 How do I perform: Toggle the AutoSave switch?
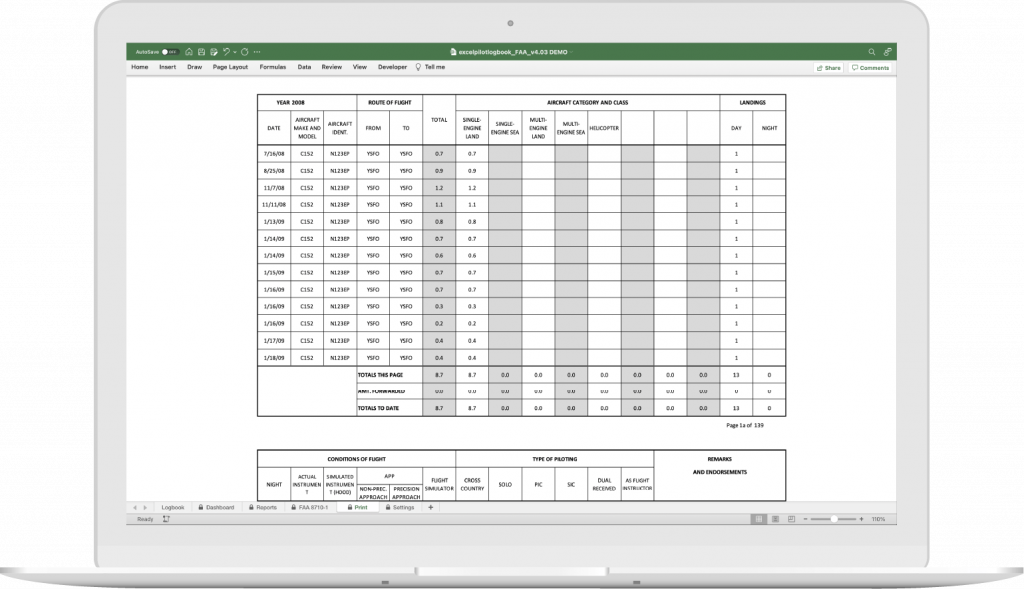pyautogui.click(x=170, y=52)
